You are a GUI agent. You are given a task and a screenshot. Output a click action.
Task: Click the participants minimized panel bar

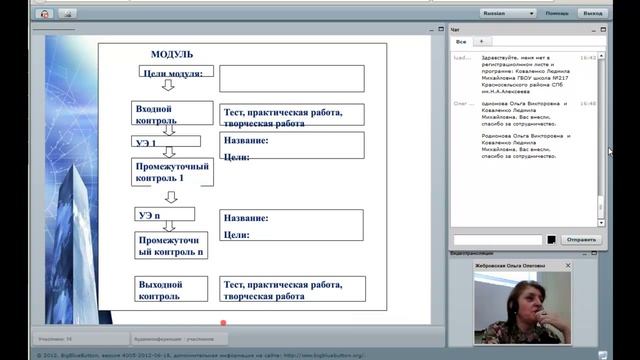point(81,339)
